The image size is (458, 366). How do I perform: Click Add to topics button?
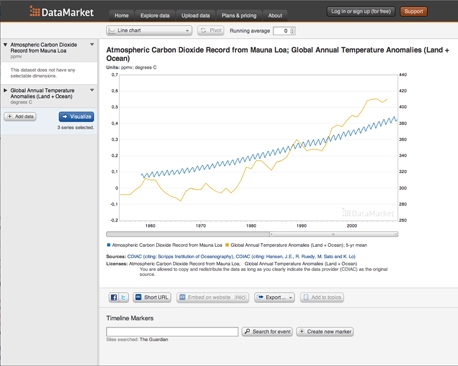pos(322,297)
